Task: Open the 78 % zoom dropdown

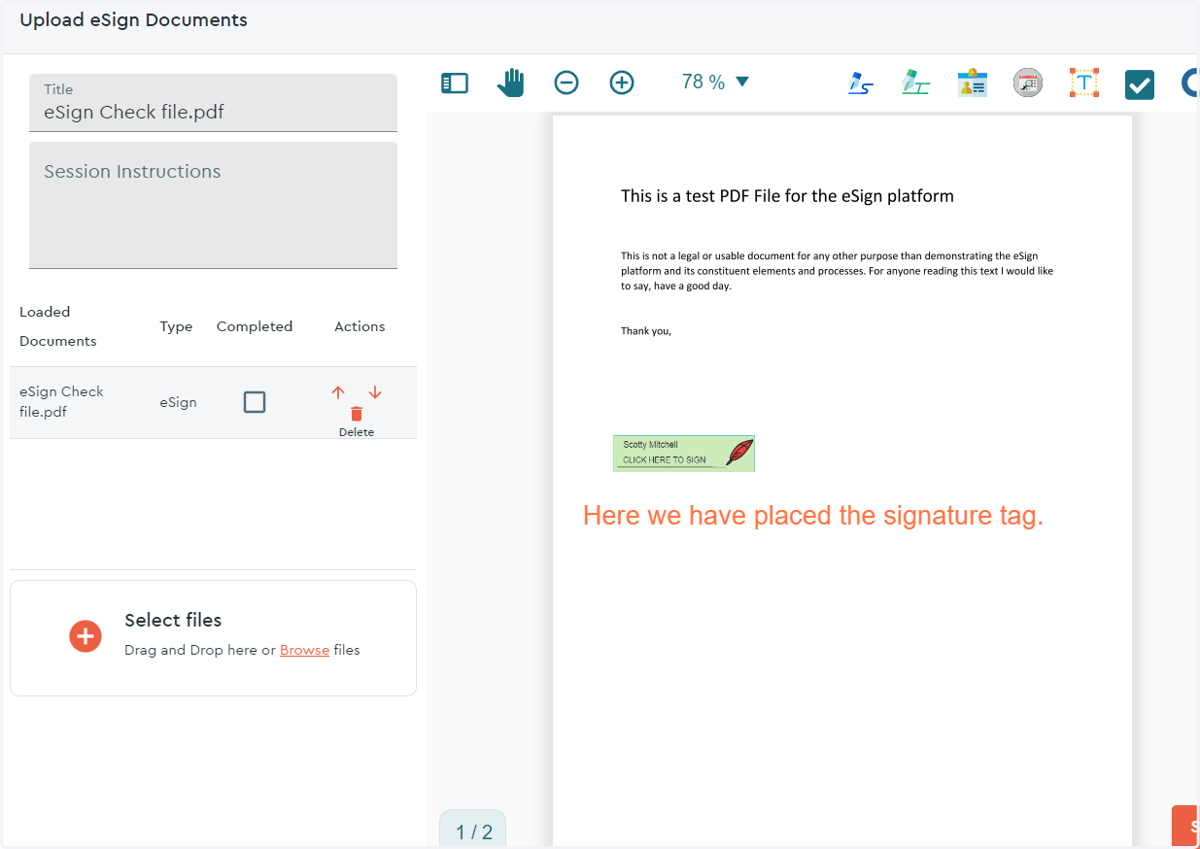Action: tap(715, 82)
